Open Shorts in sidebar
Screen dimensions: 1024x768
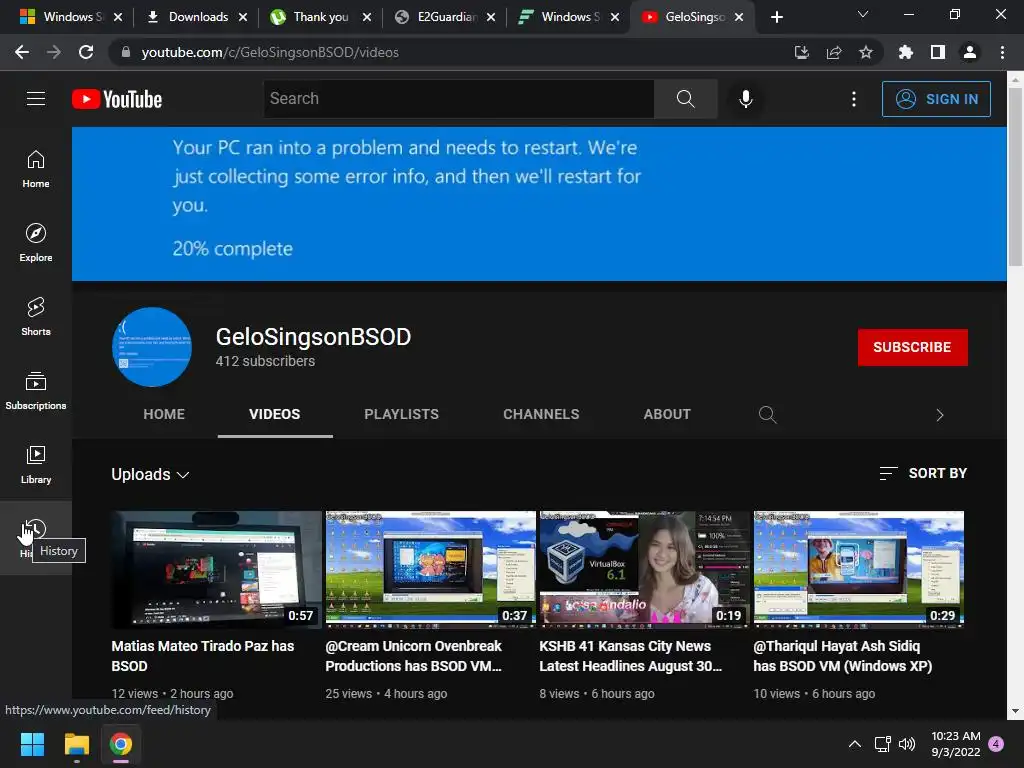pyautogui.click(x=36, y=316)
